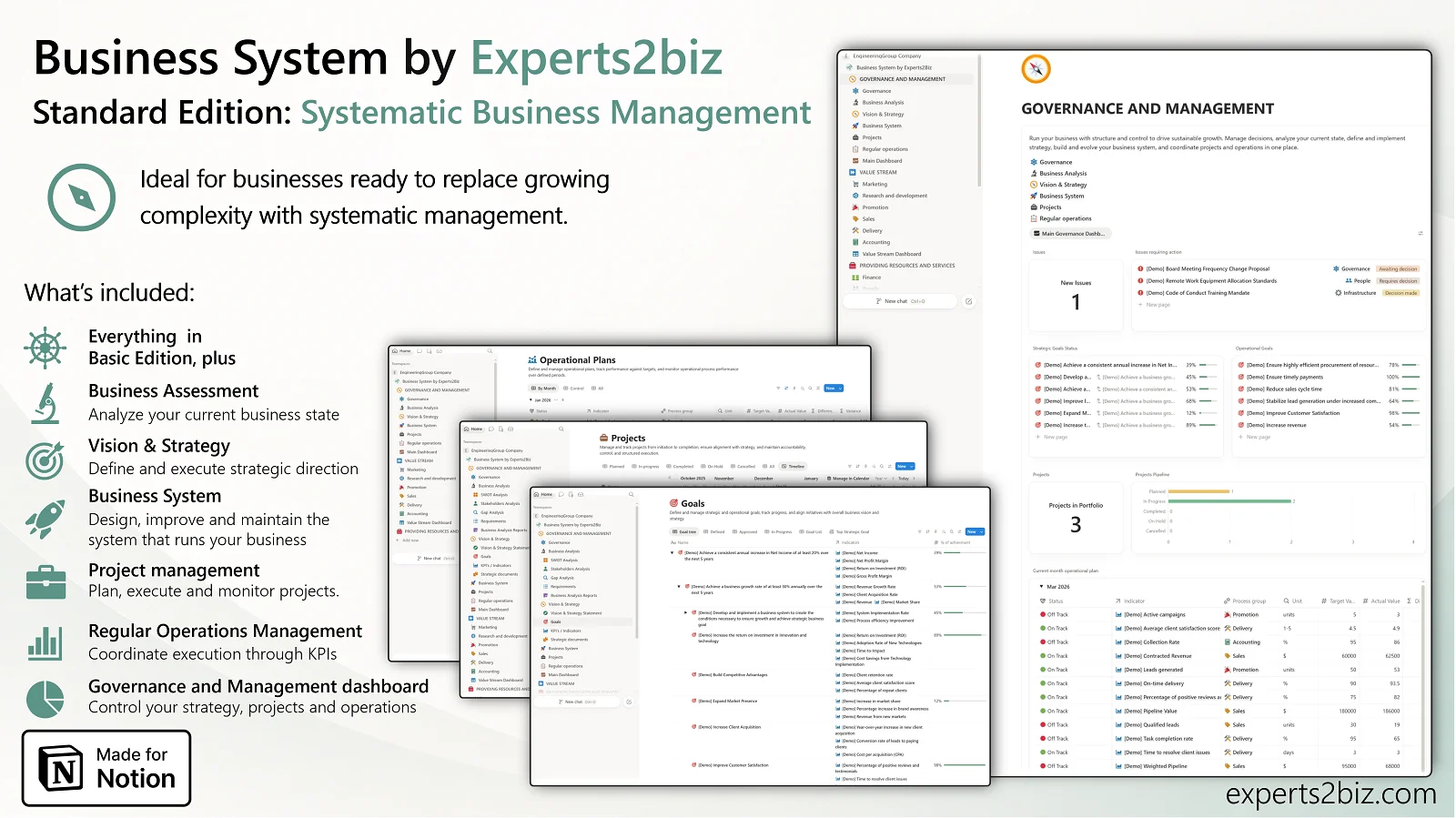1456x818 pixels.
Task: Open Regular operations link in the page body
Action: click(1060, 218)
